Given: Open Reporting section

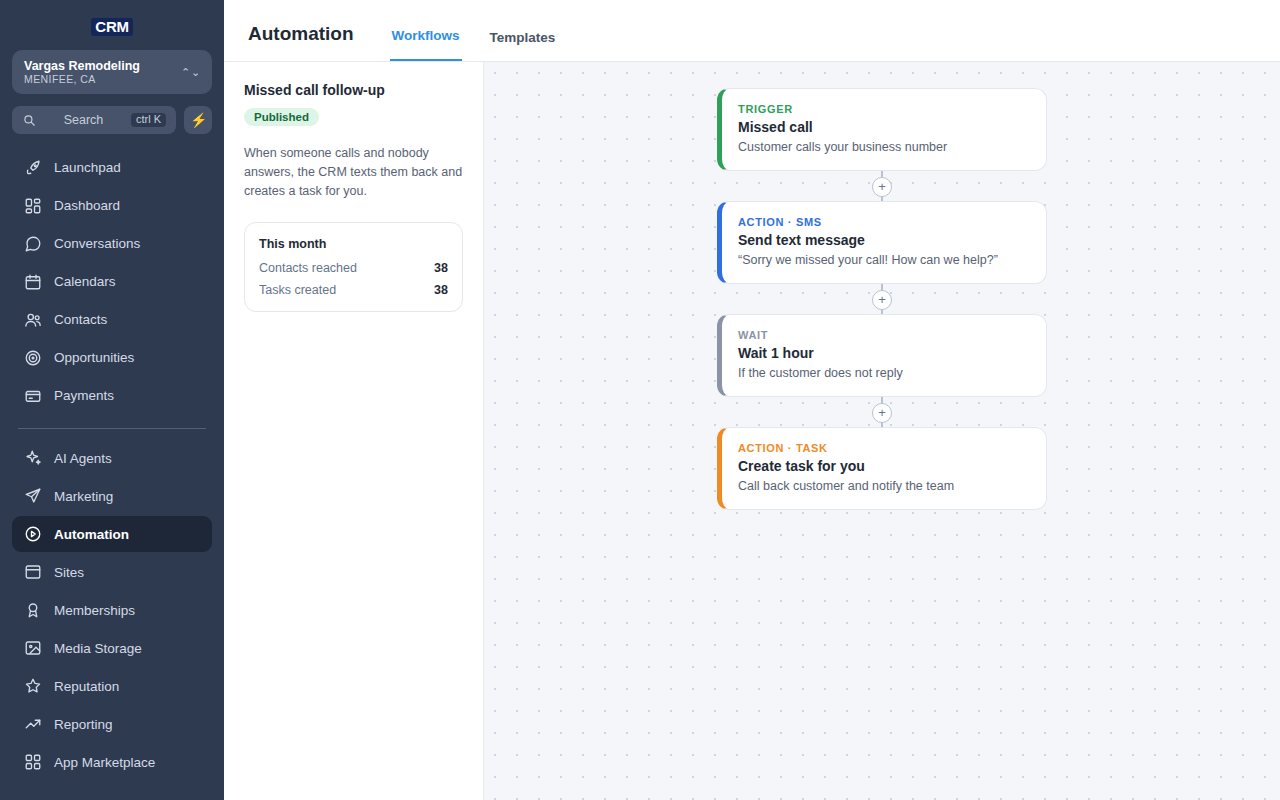Looking at the screenshot, I should pyautogui.click(x=112, y=725).
